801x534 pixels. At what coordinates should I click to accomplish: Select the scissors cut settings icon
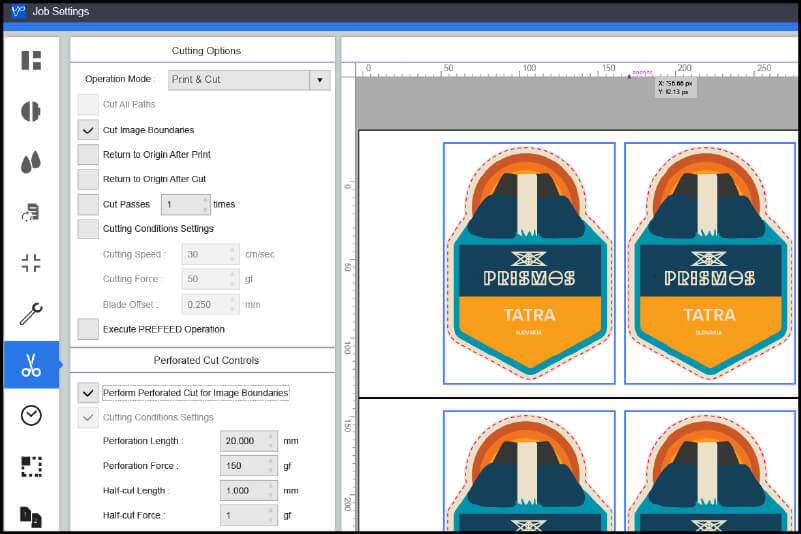[31, 366]
